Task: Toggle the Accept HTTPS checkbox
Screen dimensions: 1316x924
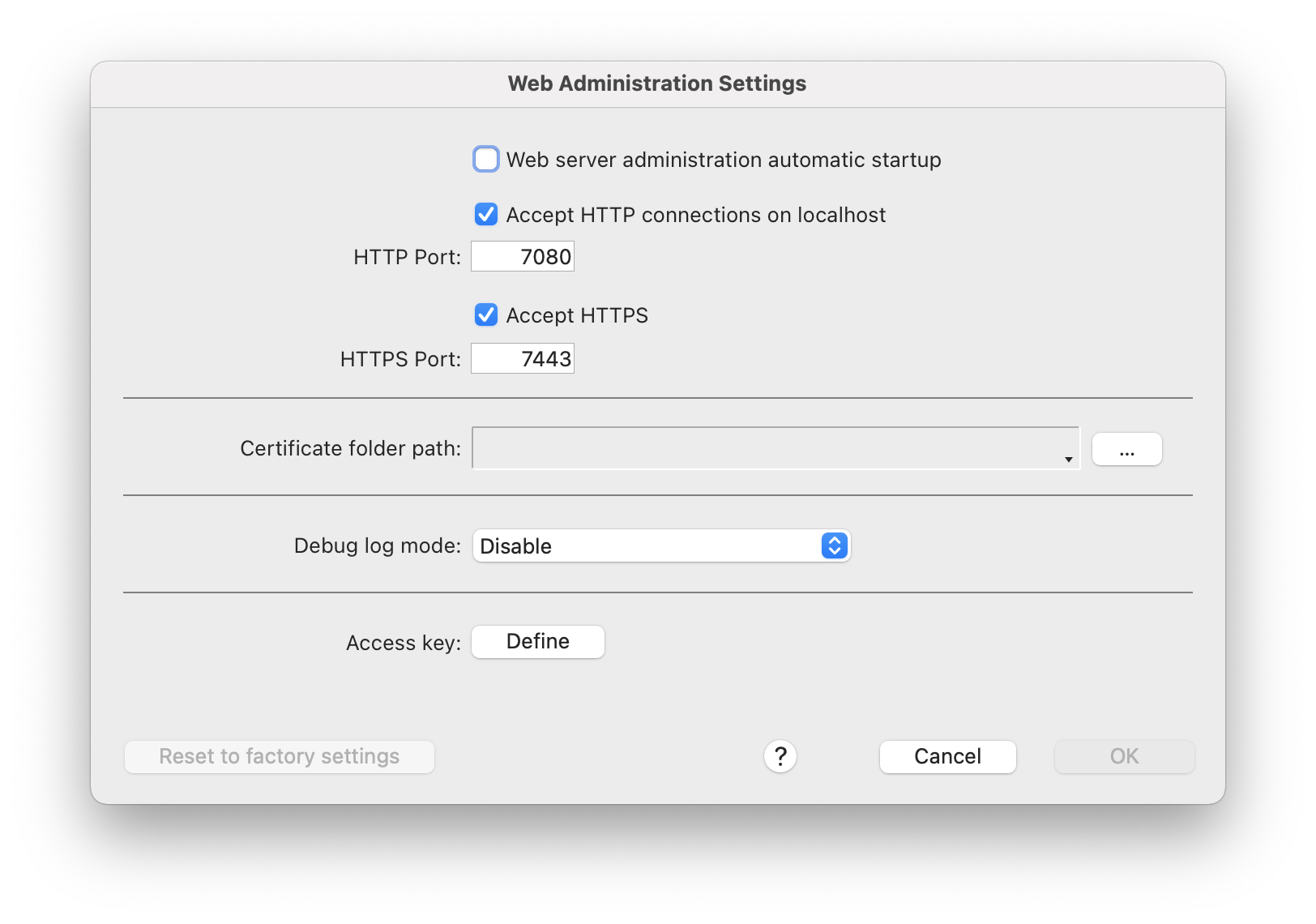Action: tap(486, 314)
